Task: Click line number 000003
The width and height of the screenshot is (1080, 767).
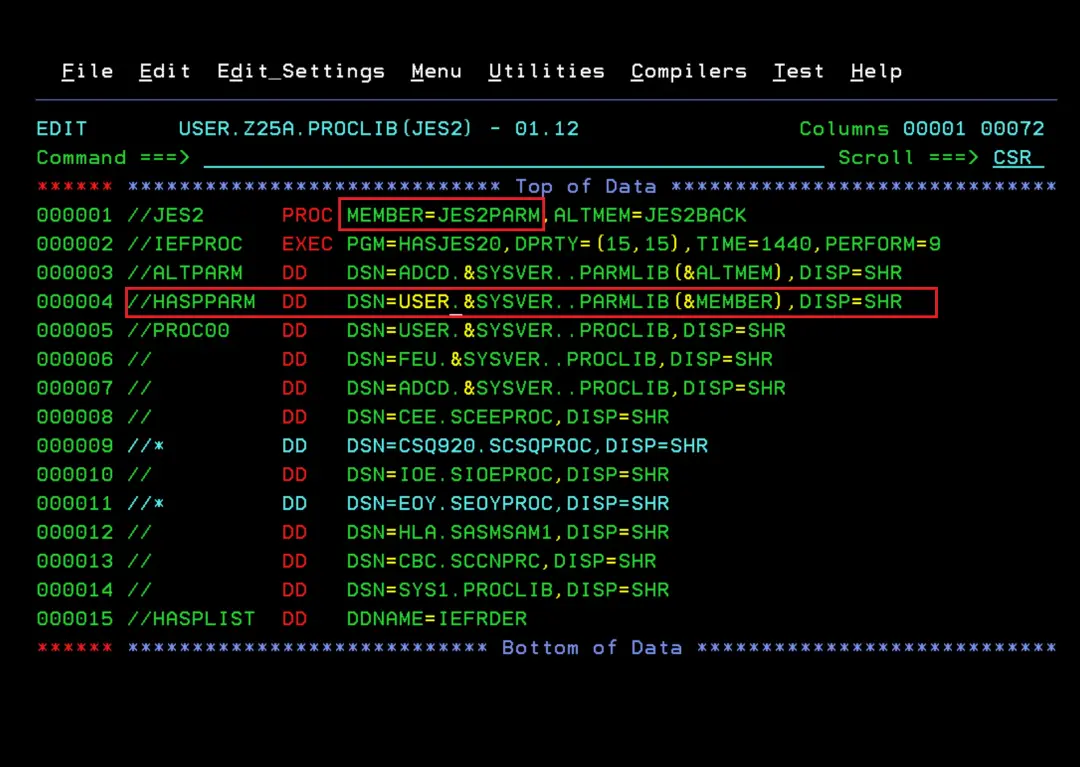Action: click(x=74, y=273)
